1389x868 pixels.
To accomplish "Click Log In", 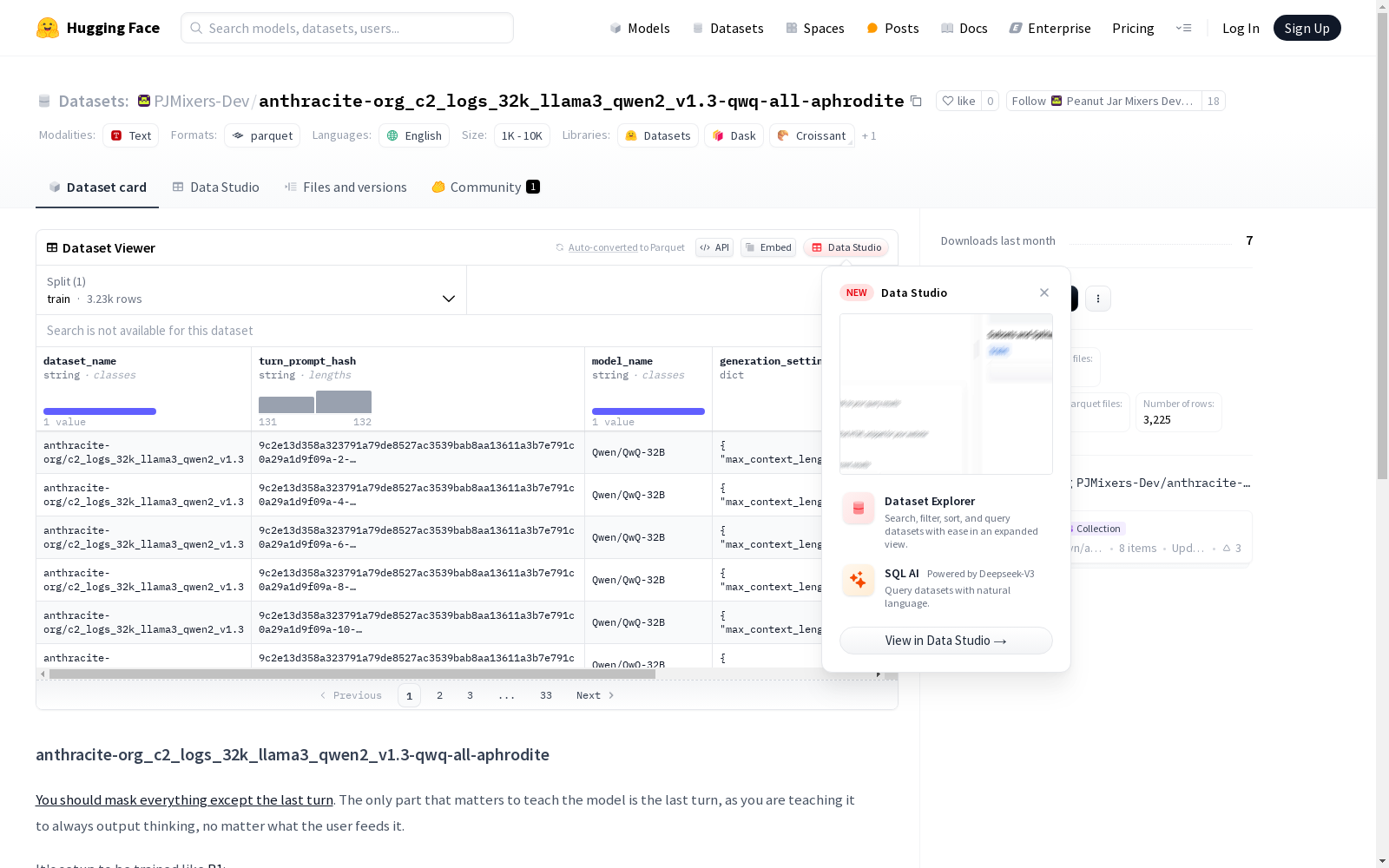I will tap(1241, 28).
